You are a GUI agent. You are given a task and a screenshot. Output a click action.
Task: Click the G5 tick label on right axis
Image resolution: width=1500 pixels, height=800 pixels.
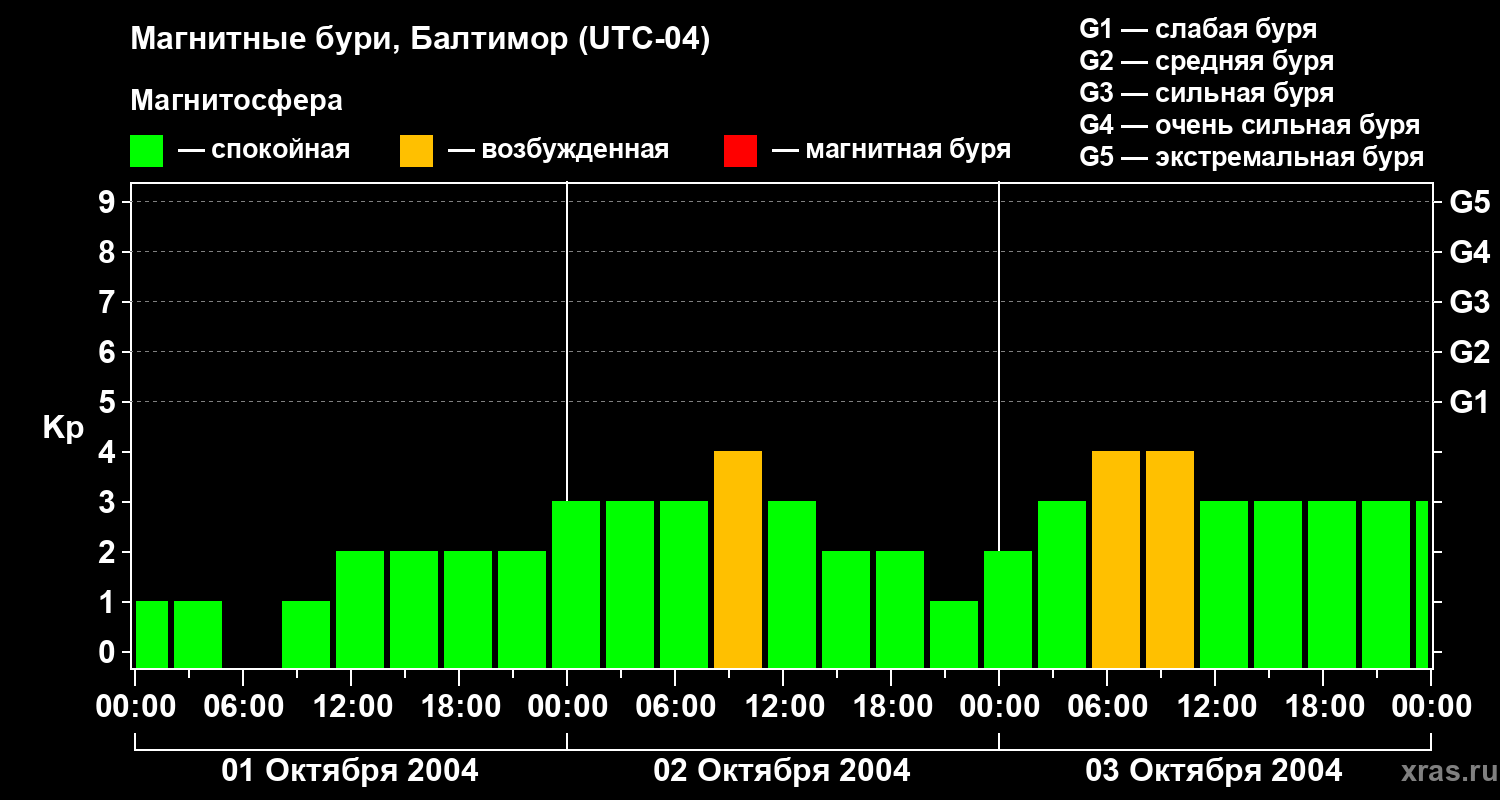coord(1470,202)
